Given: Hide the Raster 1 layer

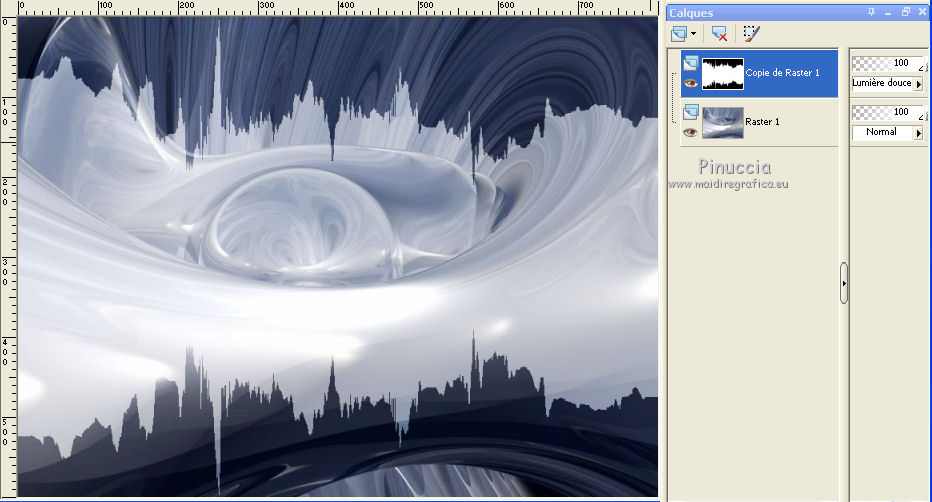Looking at the screenshot, I should click(690, 132).
